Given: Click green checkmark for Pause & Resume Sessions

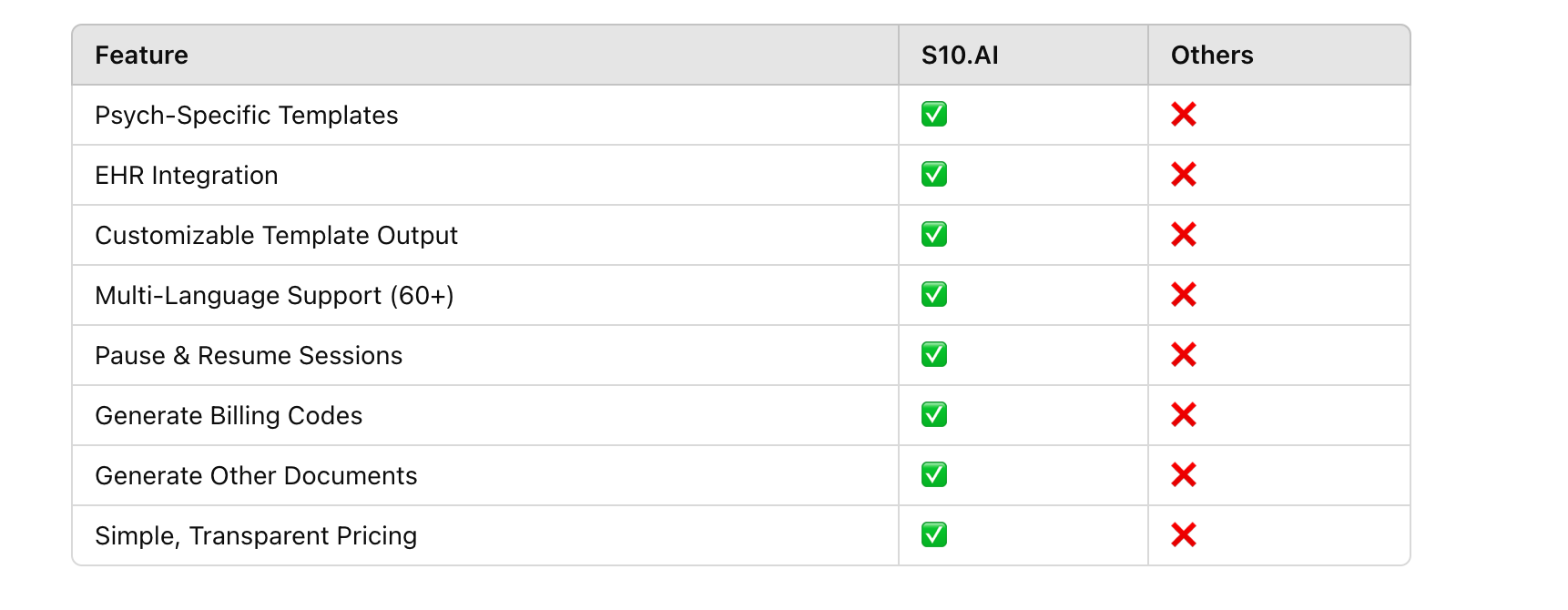Looking at the screenshot, I should tap(934, 355).
